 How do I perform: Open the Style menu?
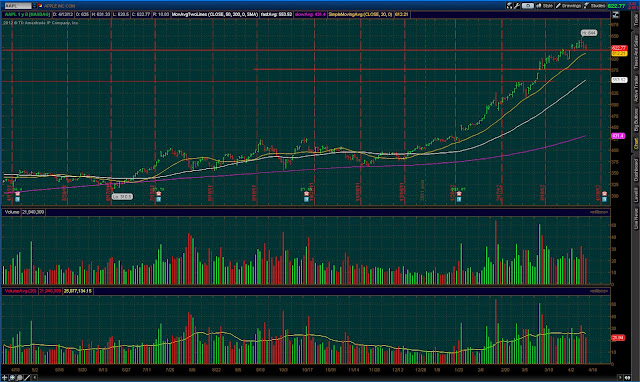coord(545,6)
